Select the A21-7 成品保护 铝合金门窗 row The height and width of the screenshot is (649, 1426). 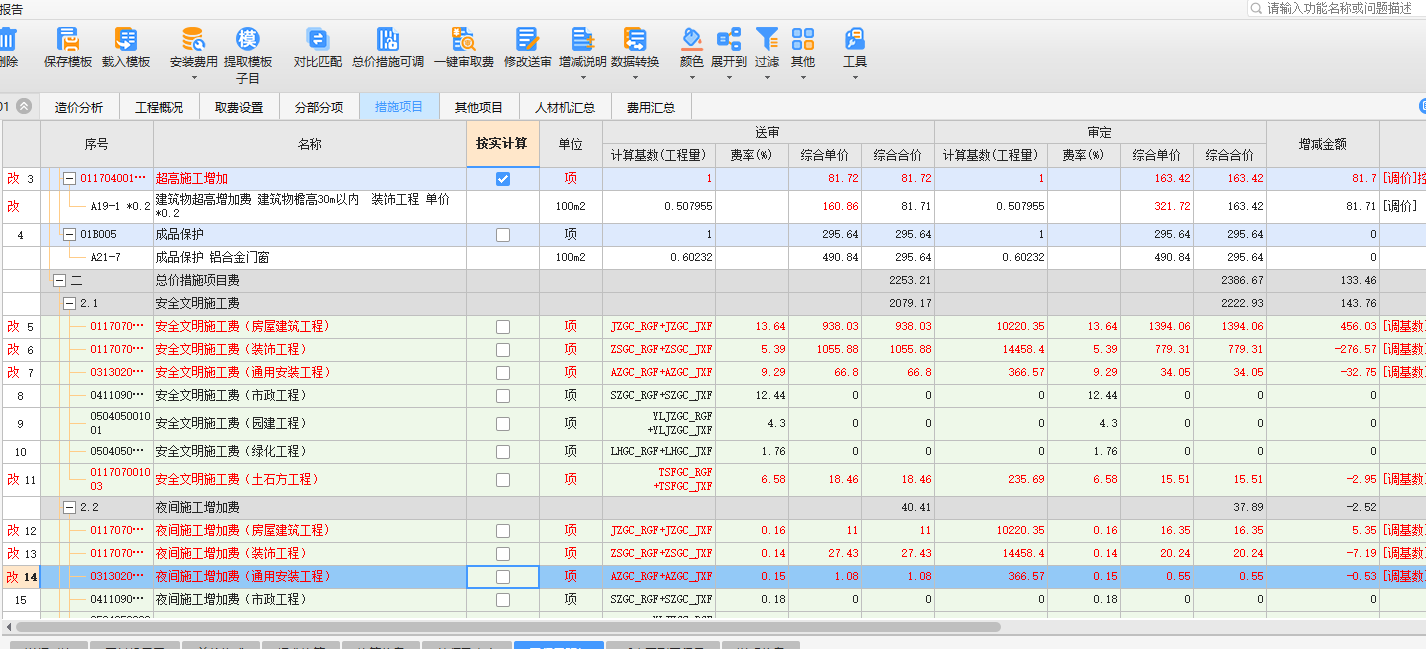pos(713,258)
